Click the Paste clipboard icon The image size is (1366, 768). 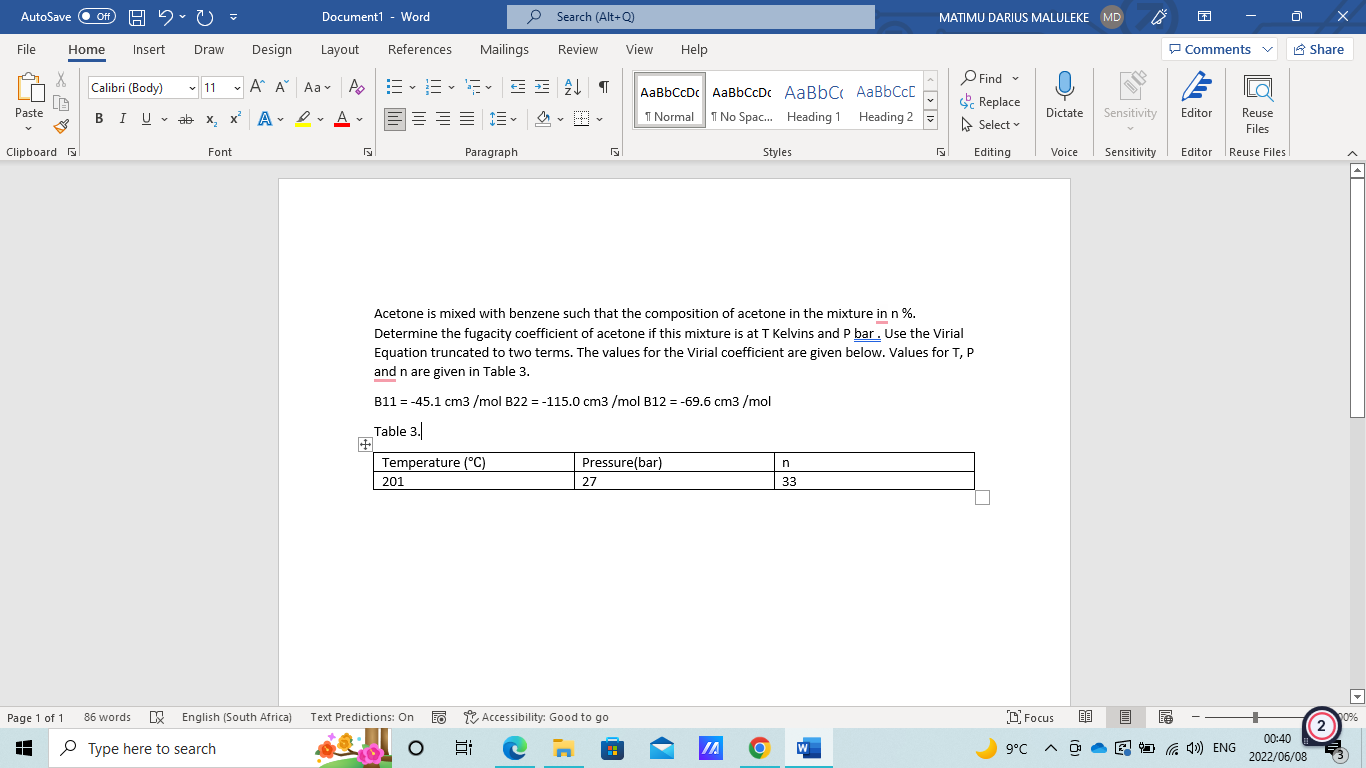[29, 88]
